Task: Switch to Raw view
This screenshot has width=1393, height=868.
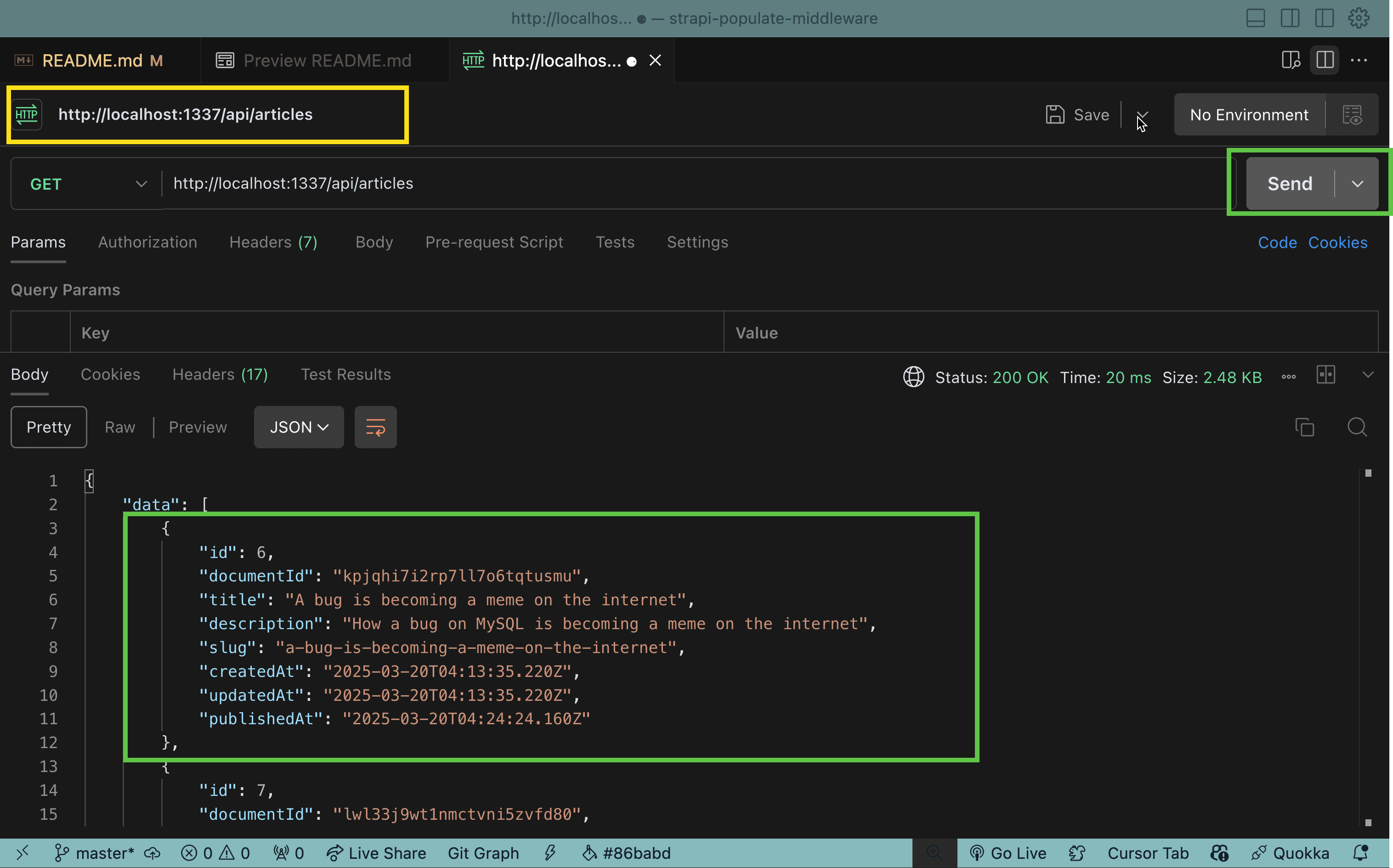Action: [120, 427]
